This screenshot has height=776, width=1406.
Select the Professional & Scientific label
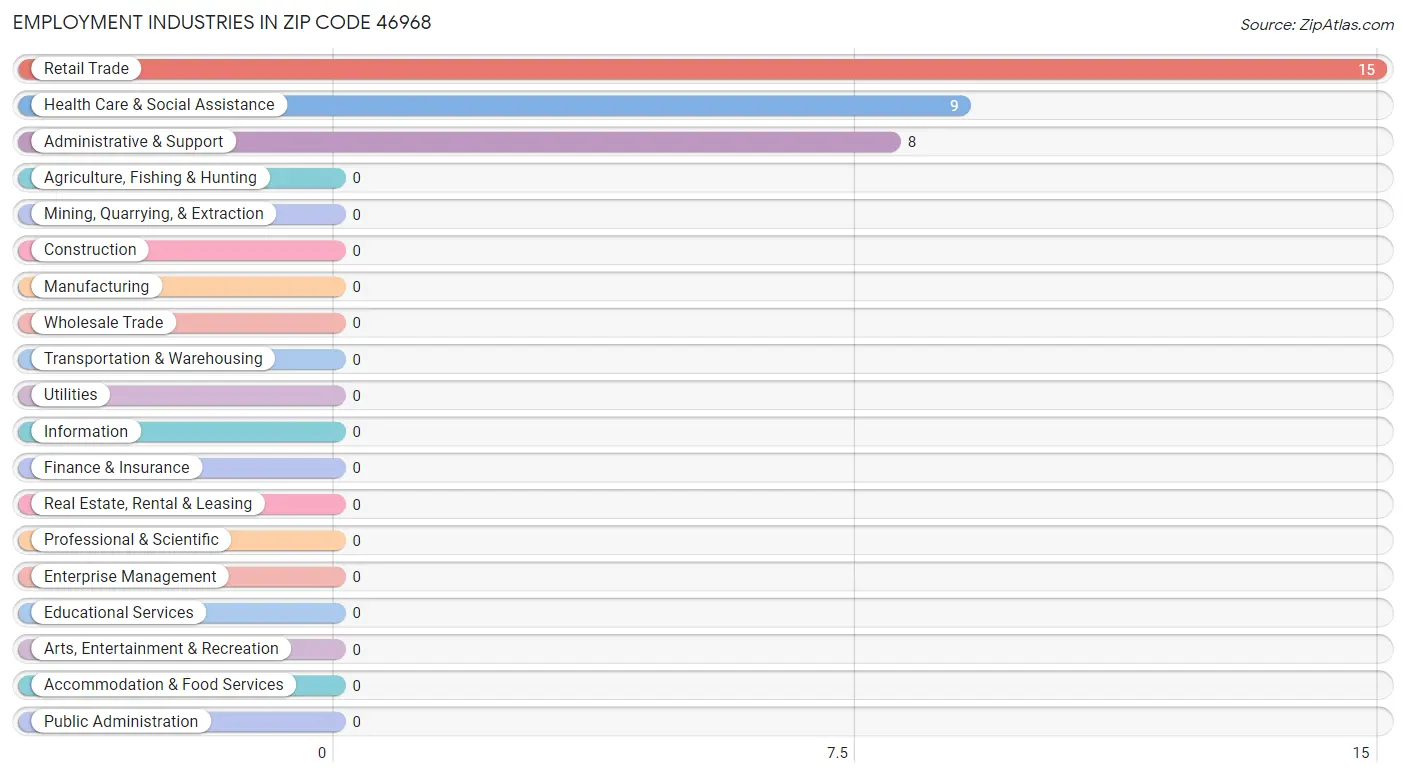(x=131, y=540)
